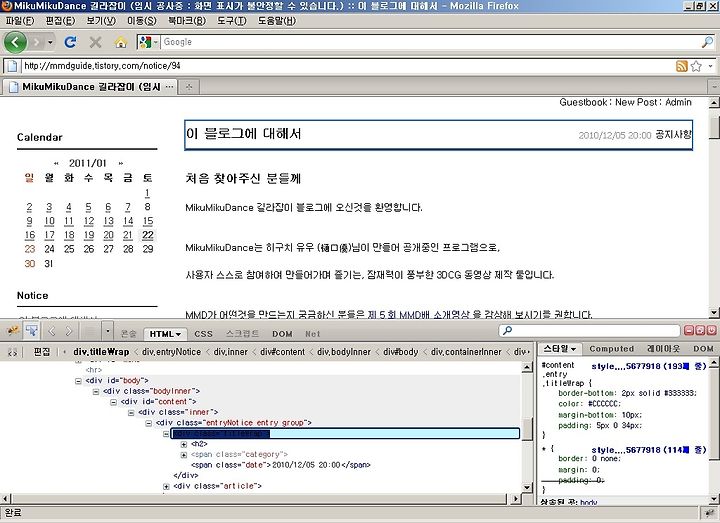Click the 편집 button in Firebug
The width and height of the screenshot is (720, 523).
42,352
